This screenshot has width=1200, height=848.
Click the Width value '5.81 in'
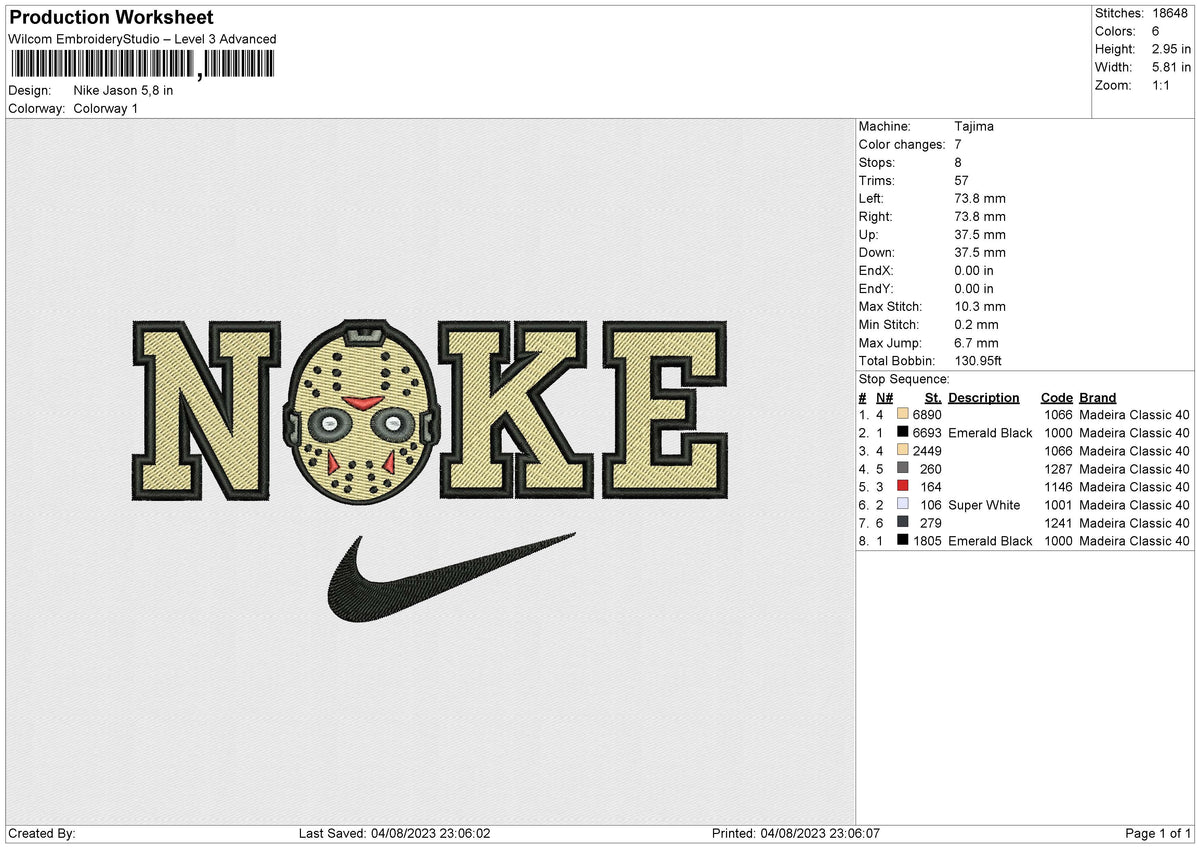pyautogui.click(x=1171, y=67)
